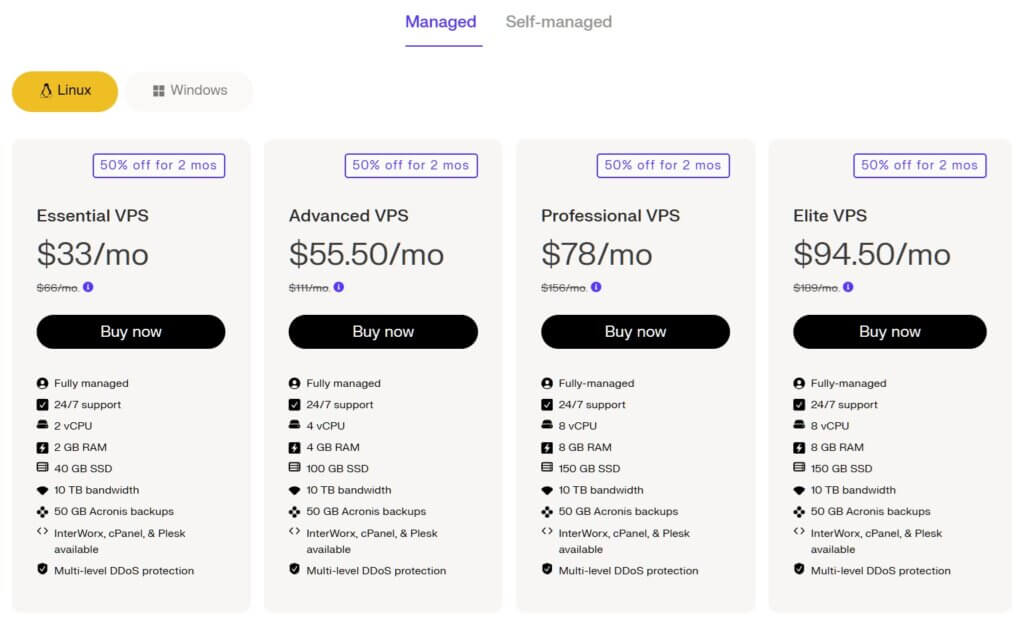Switch operating system toggle to Windows
Screen dimensions: 1024x627
(x=189, y=91)
